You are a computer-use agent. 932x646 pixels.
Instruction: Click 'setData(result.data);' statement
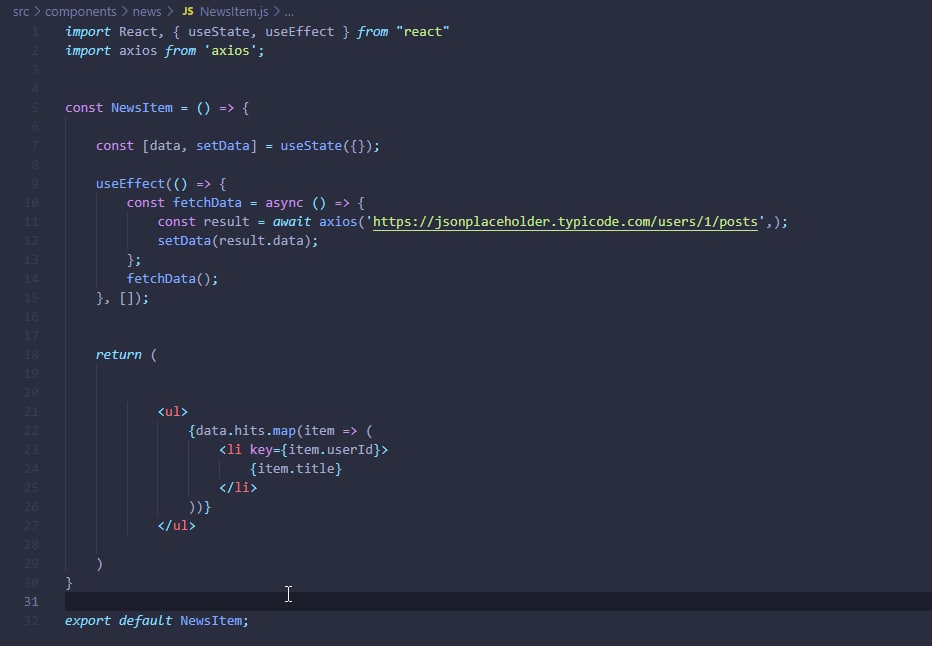tap(238, 241)
